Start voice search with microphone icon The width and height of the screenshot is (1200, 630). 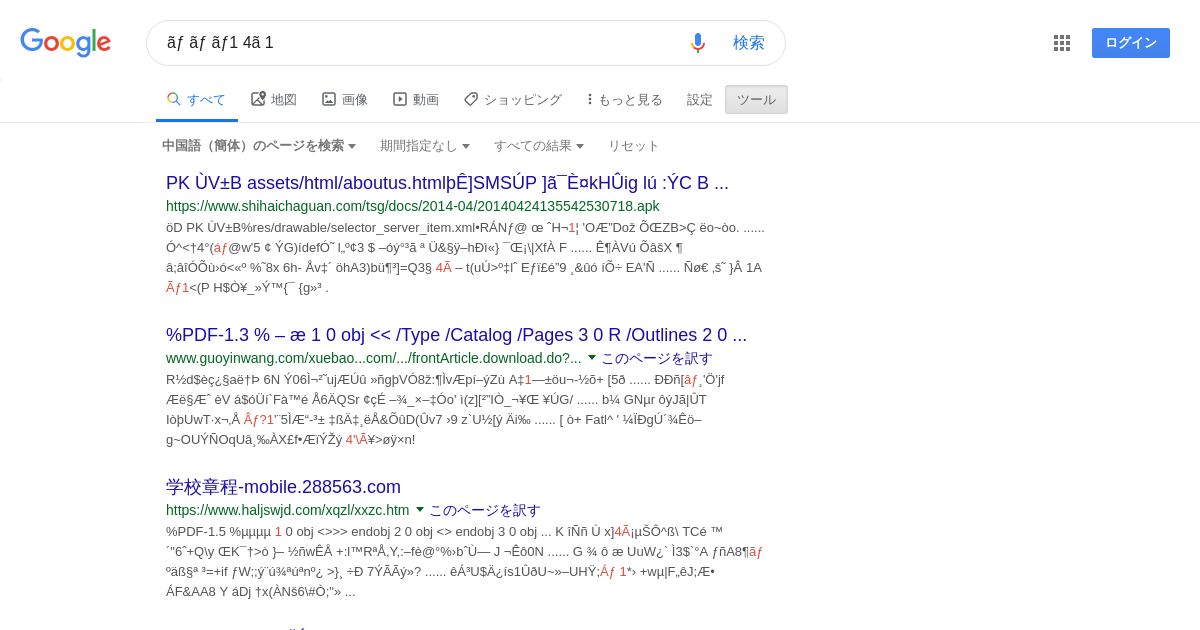(698, 43)
